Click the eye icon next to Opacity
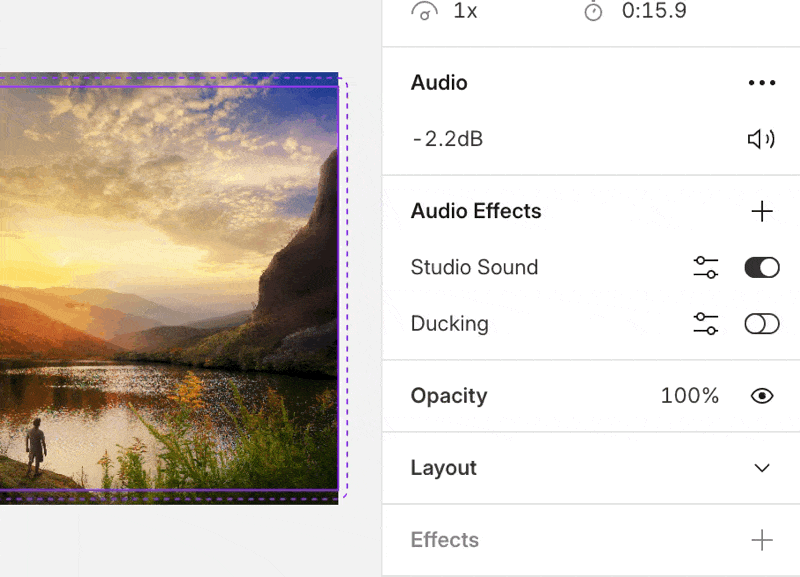 pos(762,396)
